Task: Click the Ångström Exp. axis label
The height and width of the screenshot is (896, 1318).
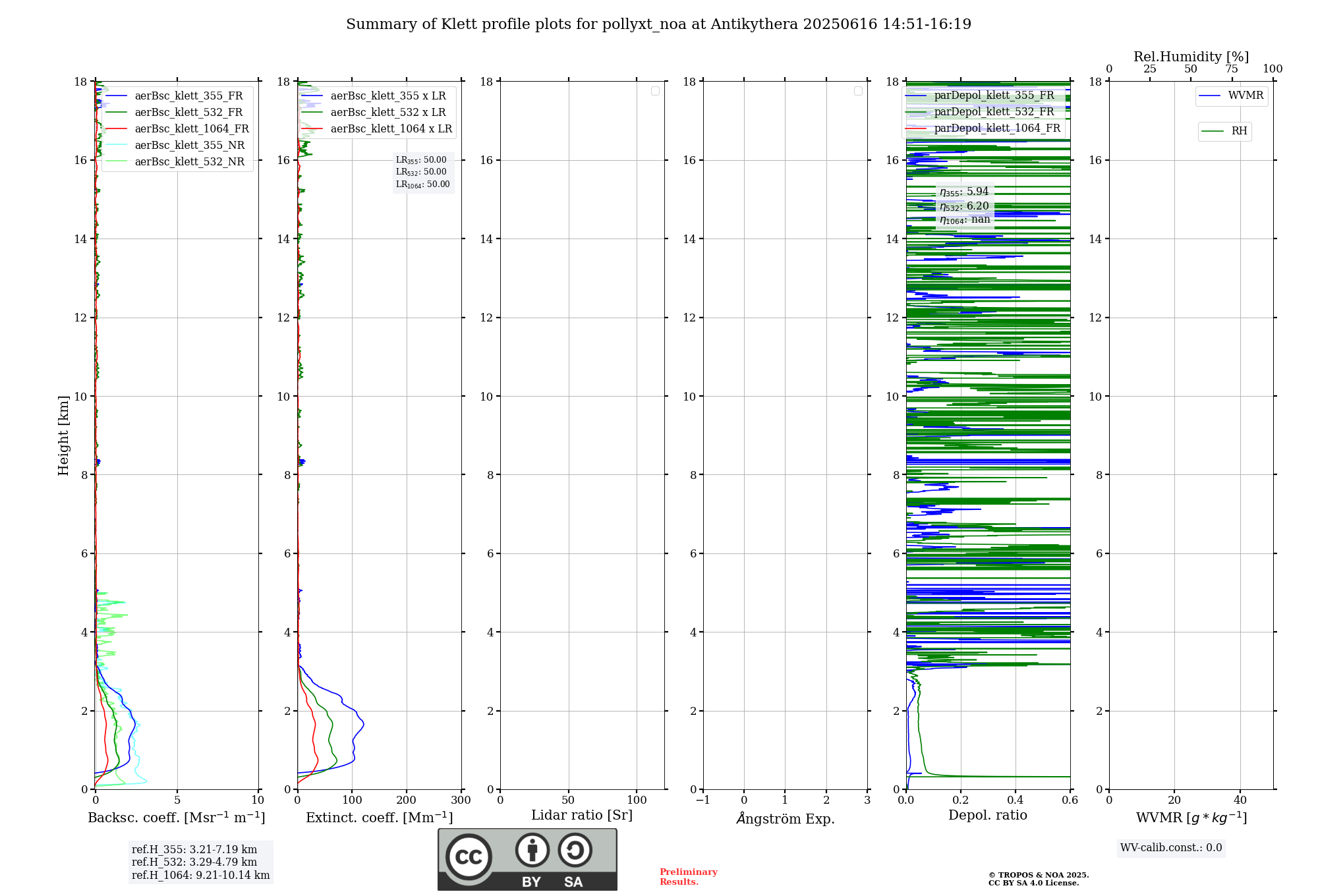Action: pyautogui.click(x=786, y=818)
